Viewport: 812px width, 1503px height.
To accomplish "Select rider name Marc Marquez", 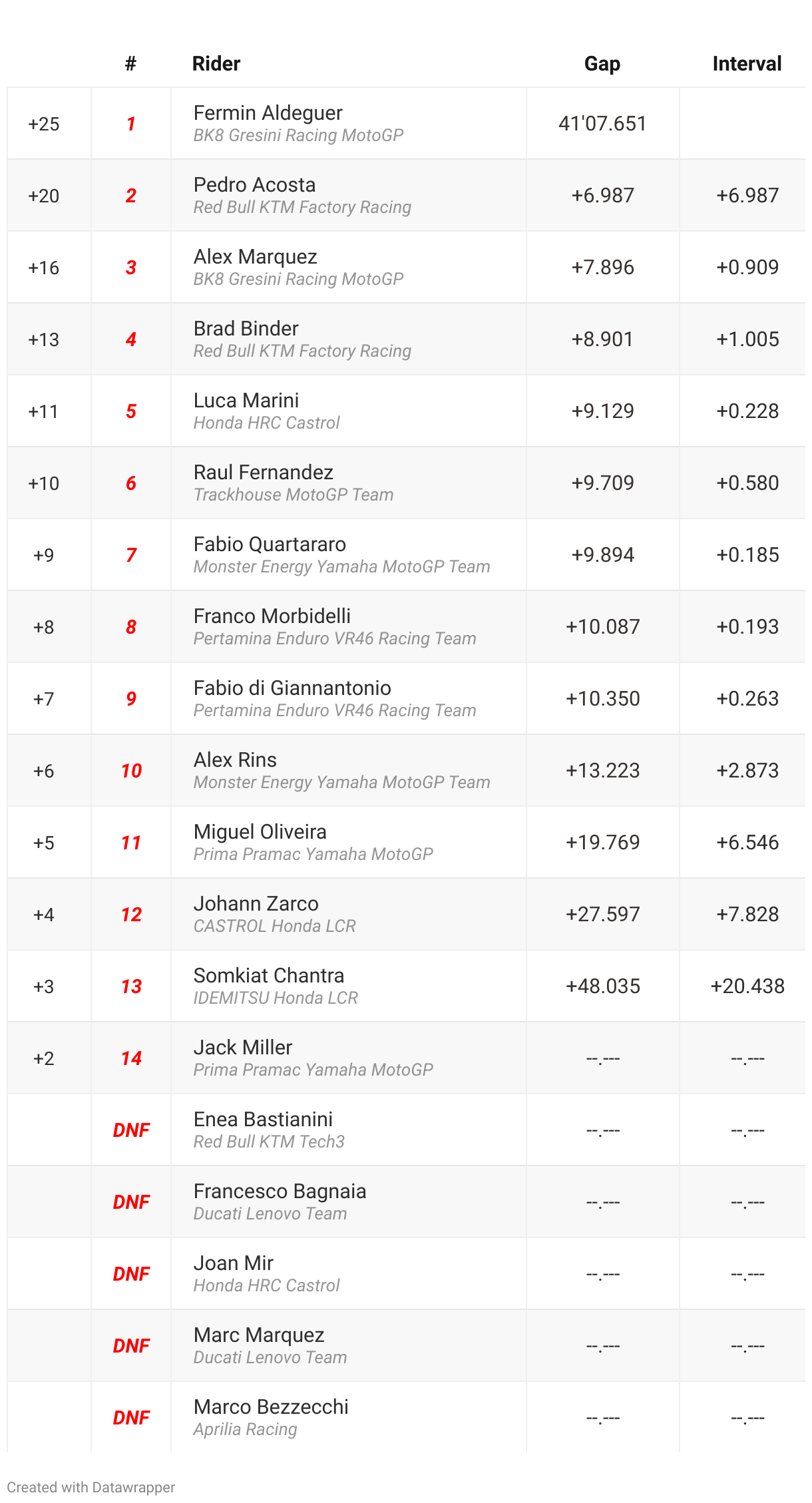I will (259, 1335).
